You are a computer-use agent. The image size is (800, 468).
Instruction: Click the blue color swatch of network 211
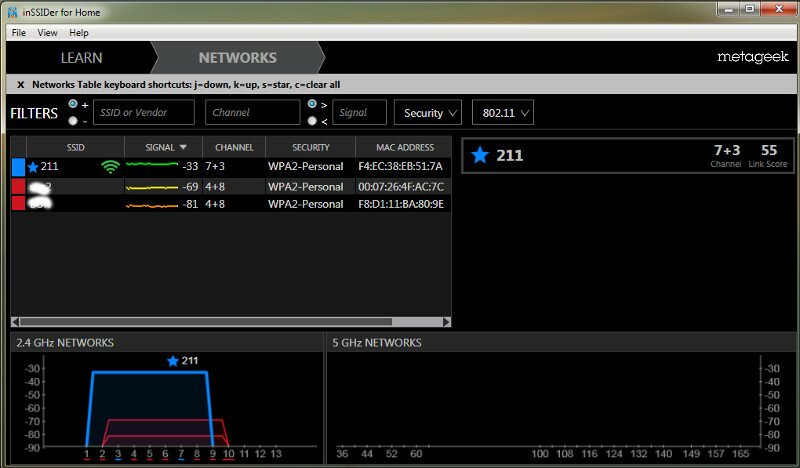pos(18,167)
